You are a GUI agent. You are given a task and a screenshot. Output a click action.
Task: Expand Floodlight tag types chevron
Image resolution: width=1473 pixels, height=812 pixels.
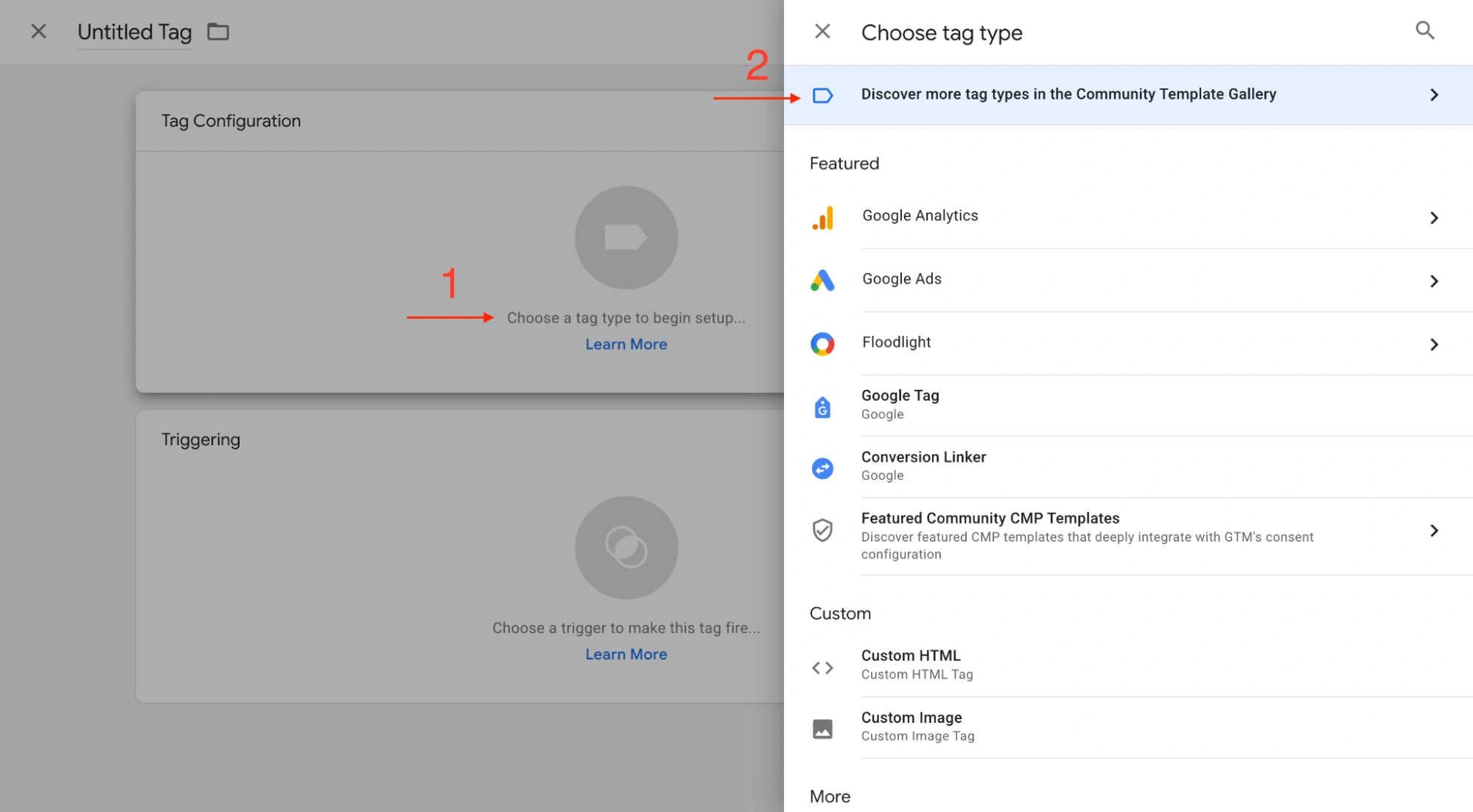click(x=1433, y=344)
